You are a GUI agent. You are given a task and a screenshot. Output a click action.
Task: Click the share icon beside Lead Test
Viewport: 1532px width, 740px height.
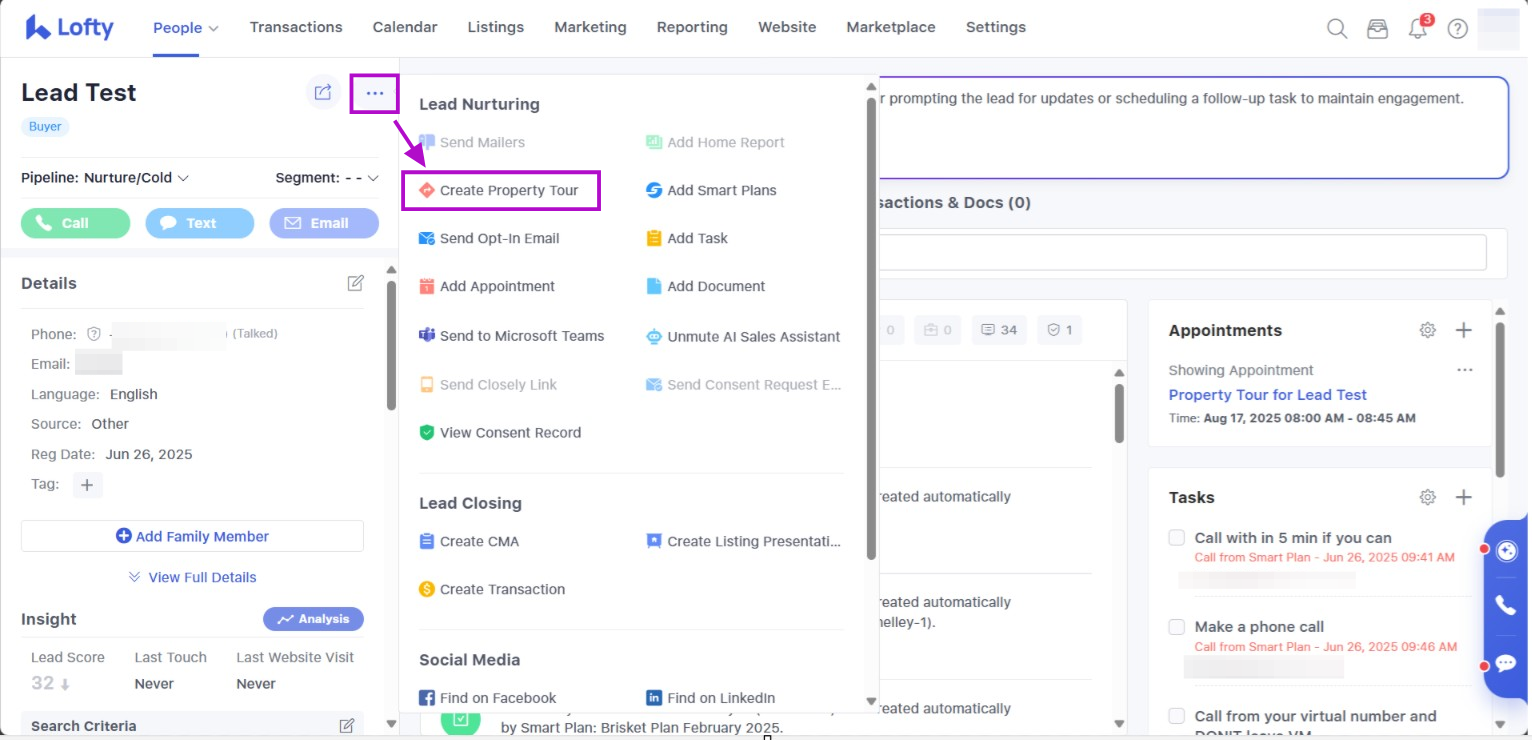point(322,93)
